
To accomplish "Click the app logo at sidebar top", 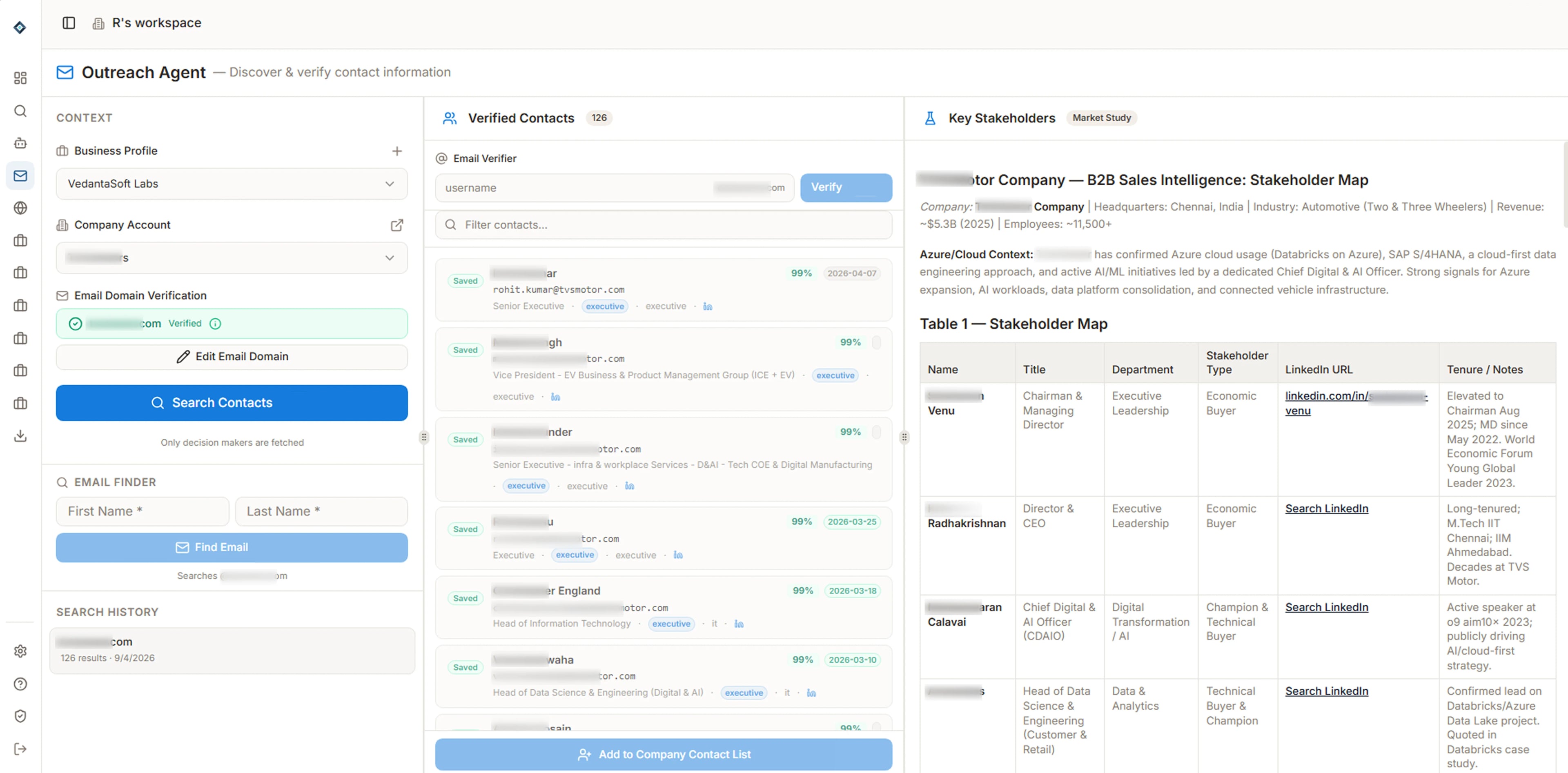I will [20, 27].
